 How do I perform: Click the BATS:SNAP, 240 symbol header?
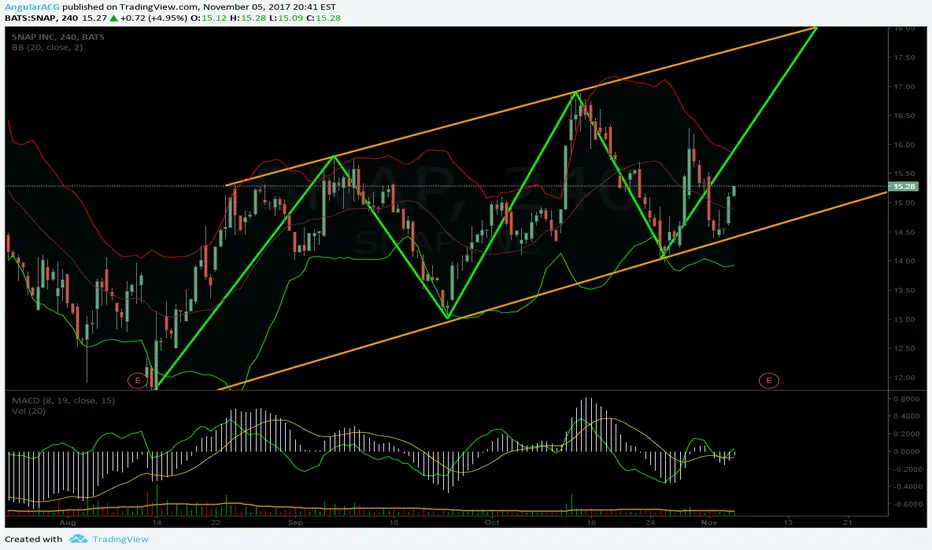[41, 18]
